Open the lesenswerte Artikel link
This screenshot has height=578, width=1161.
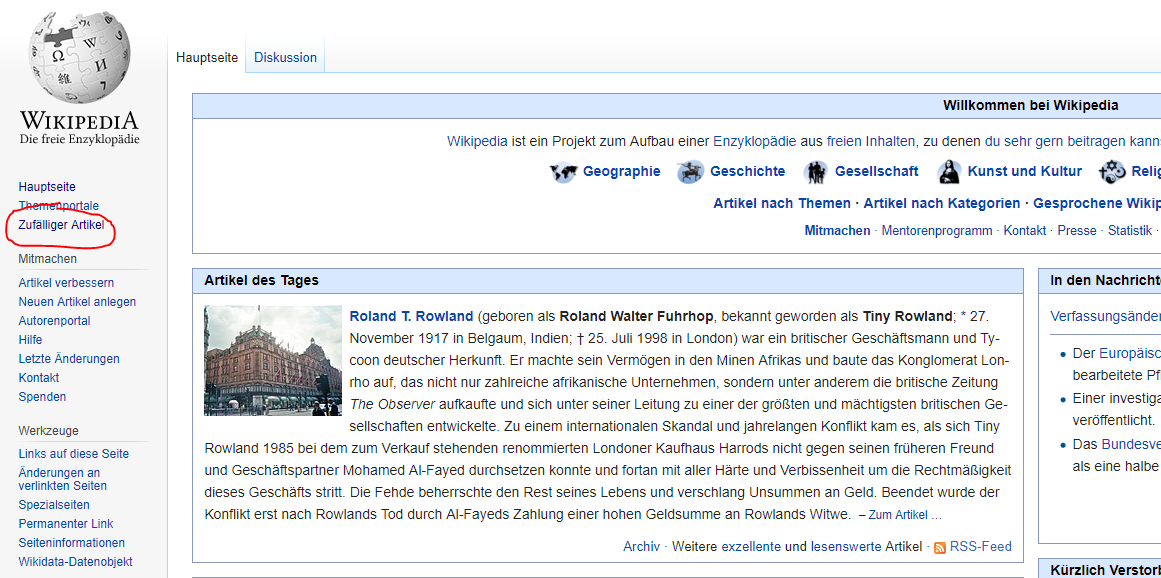846,547
